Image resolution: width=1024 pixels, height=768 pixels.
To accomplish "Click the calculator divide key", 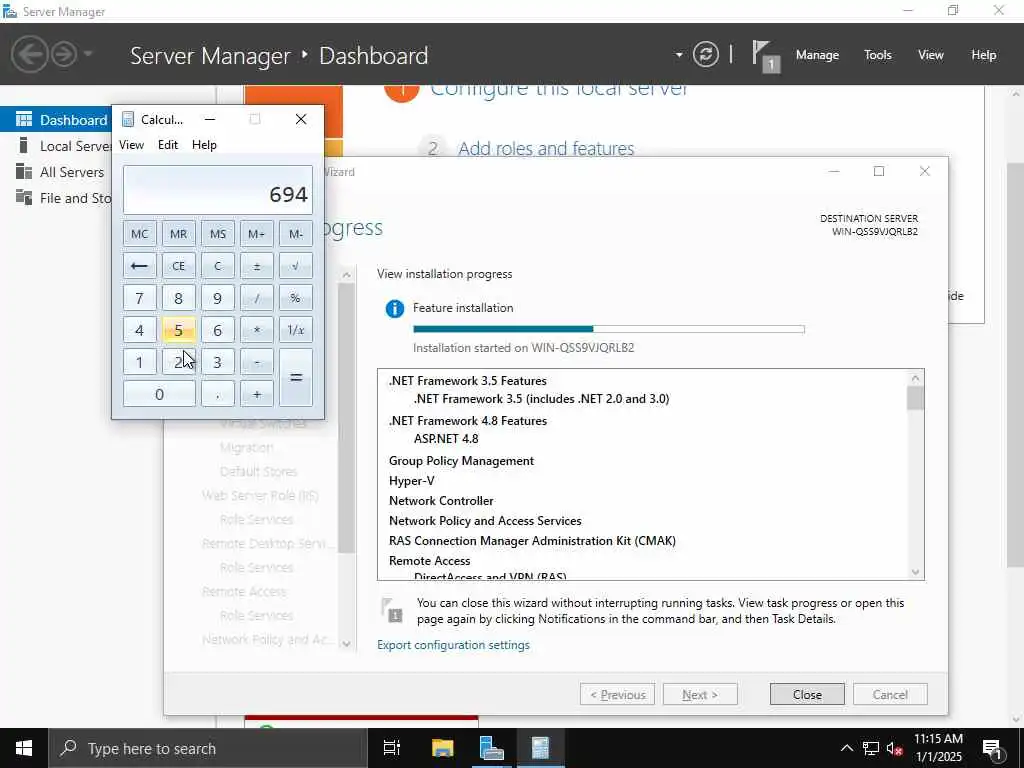I will tap(257, 298).
